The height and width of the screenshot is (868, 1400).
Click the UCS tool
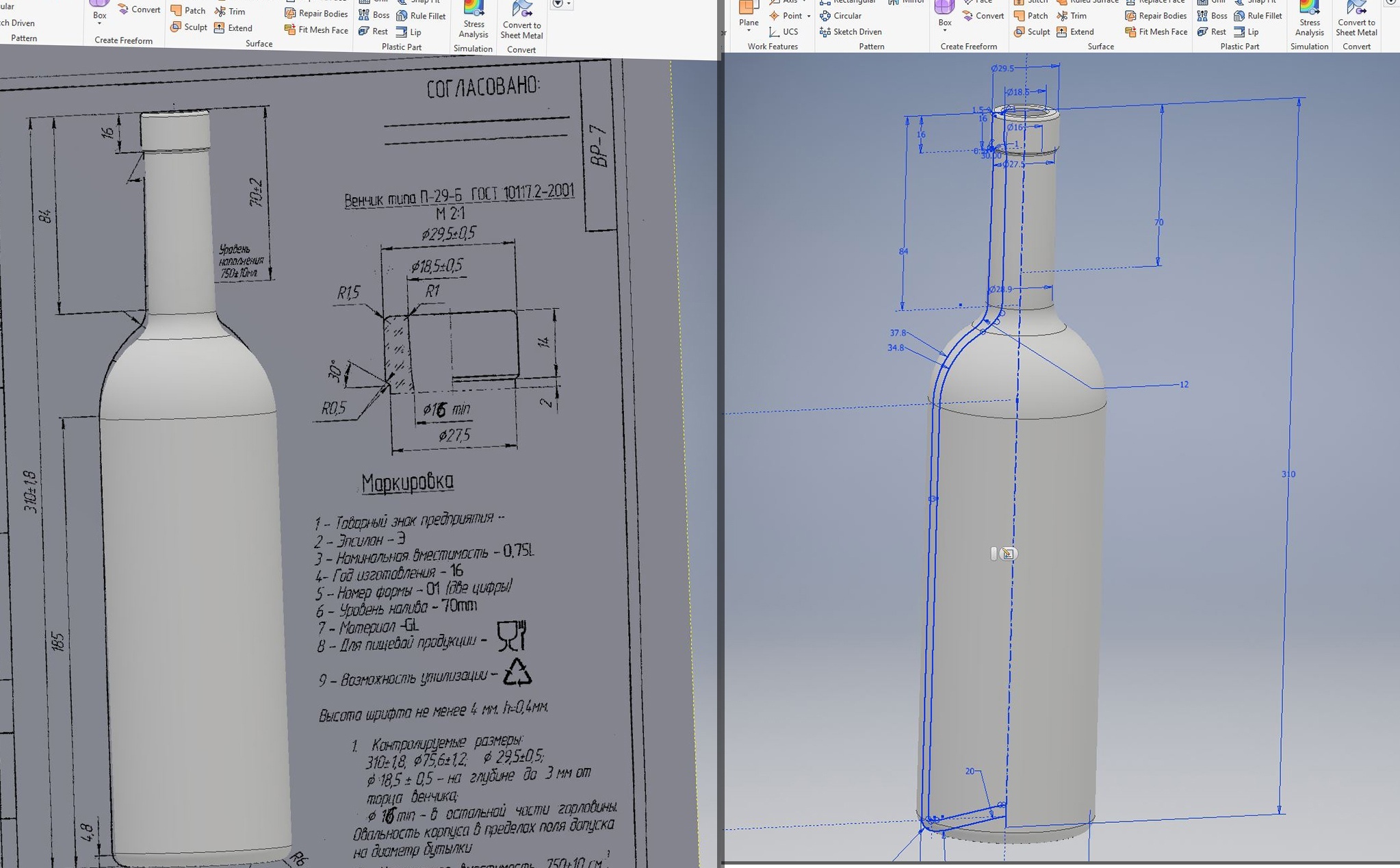click(x=790, y=32)
